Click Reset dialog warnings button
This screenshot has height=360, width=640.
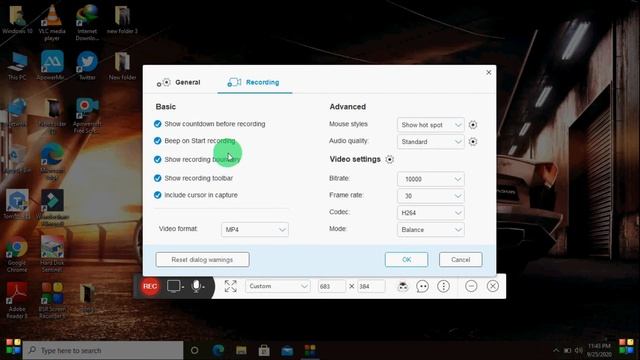click(202, 260)
